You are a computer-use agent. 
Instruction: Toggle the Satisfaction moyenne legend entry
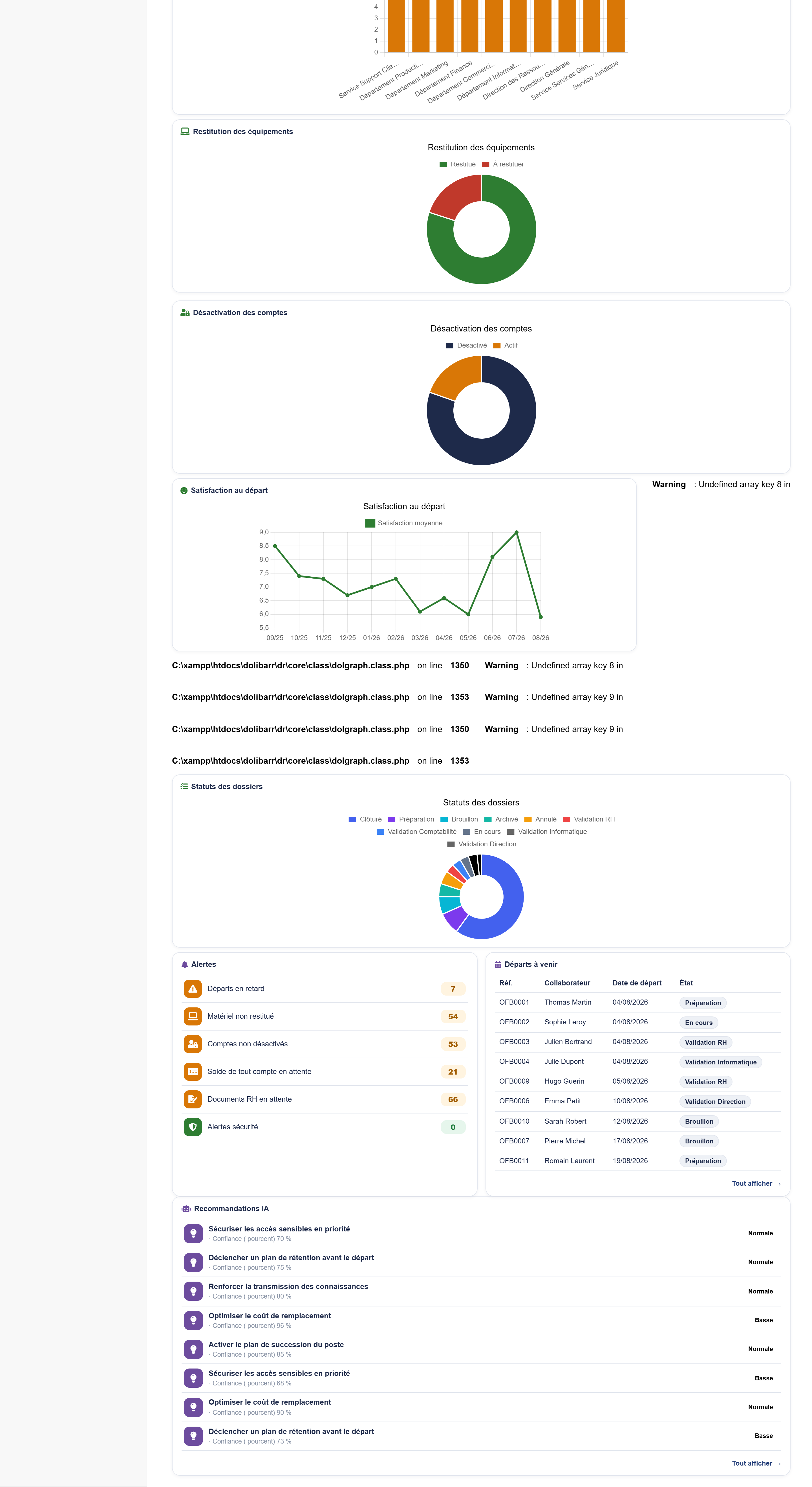(404, 524)
